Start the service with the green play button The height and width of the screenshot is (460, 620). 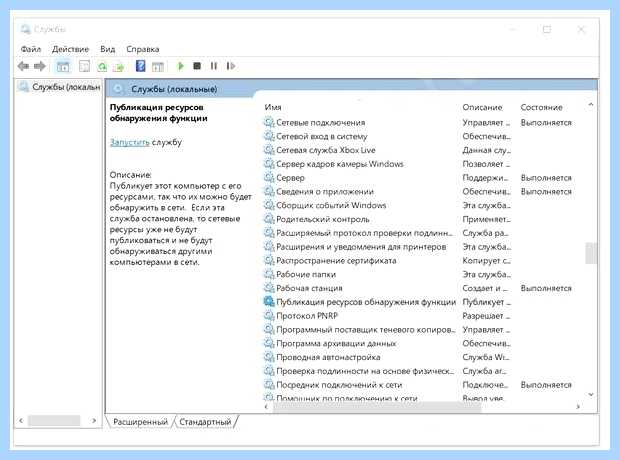click(x=181, y=66)
